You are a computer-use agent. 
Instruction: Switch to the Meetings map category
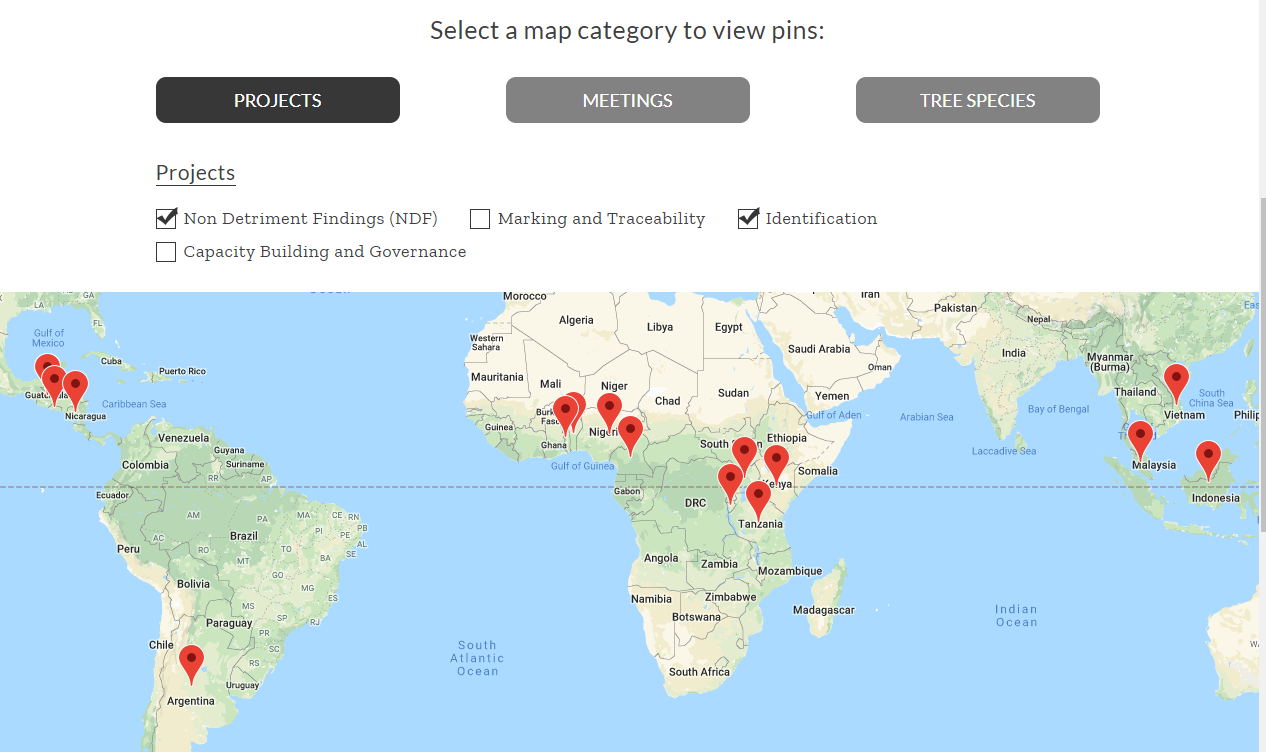point(627,100)
